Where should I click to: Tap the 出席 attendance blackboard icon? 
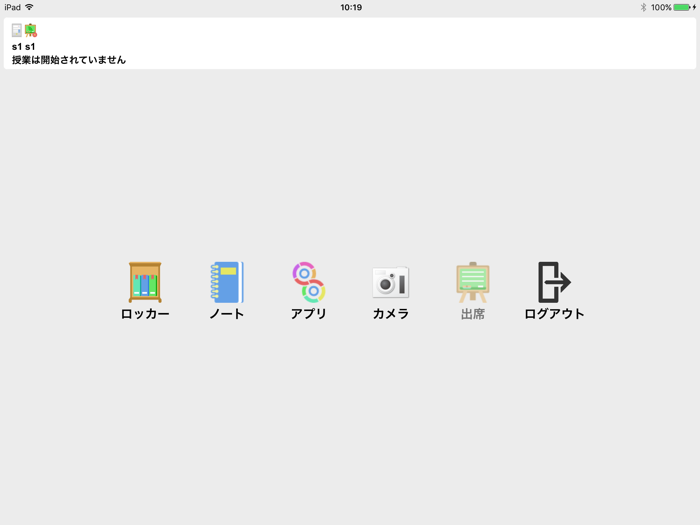click(473, 283)
